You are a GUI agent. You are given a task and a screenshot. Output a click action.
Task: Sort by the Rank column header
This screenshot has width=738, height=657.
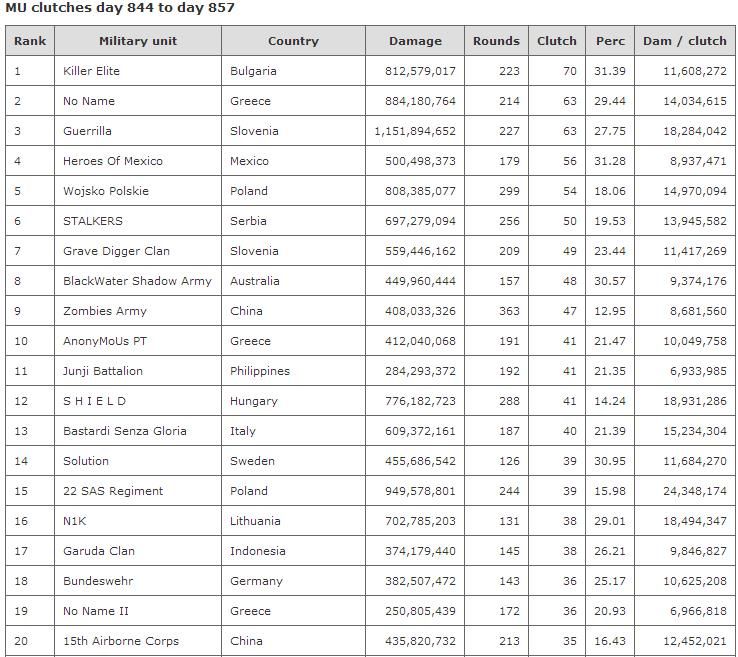pyautogui.click(x=30, y=41)
